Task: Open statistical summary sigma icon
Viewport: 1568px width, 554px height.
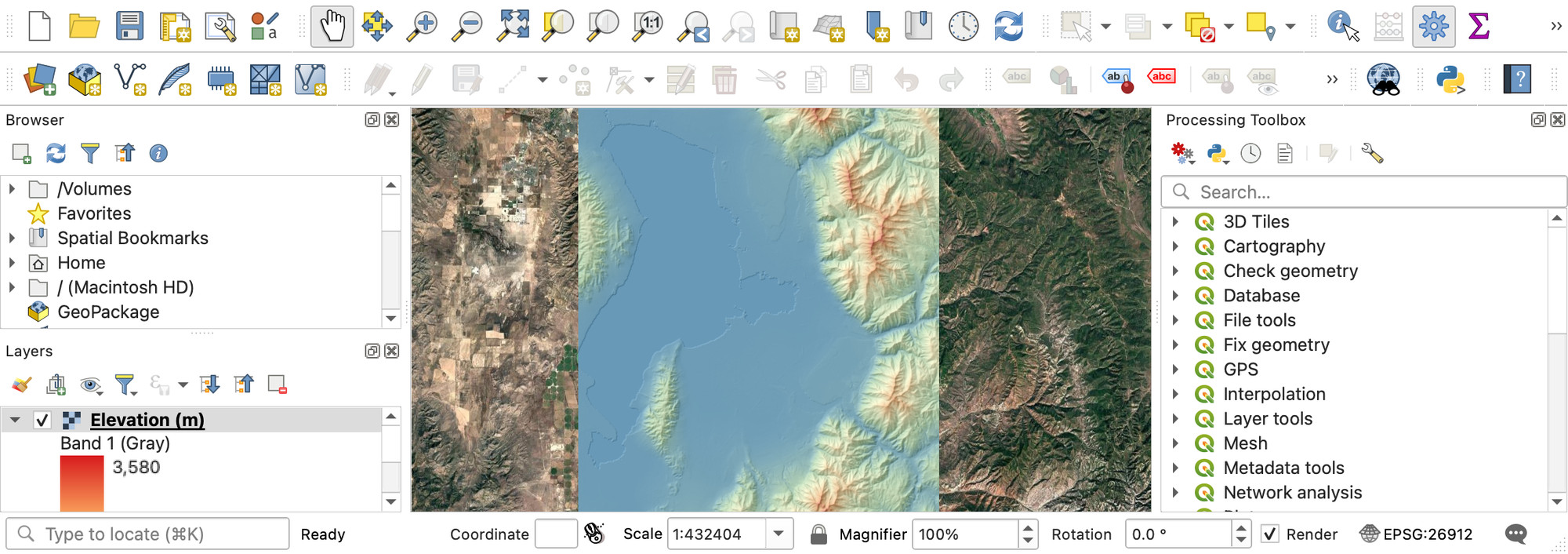Action: (1479, 26)
